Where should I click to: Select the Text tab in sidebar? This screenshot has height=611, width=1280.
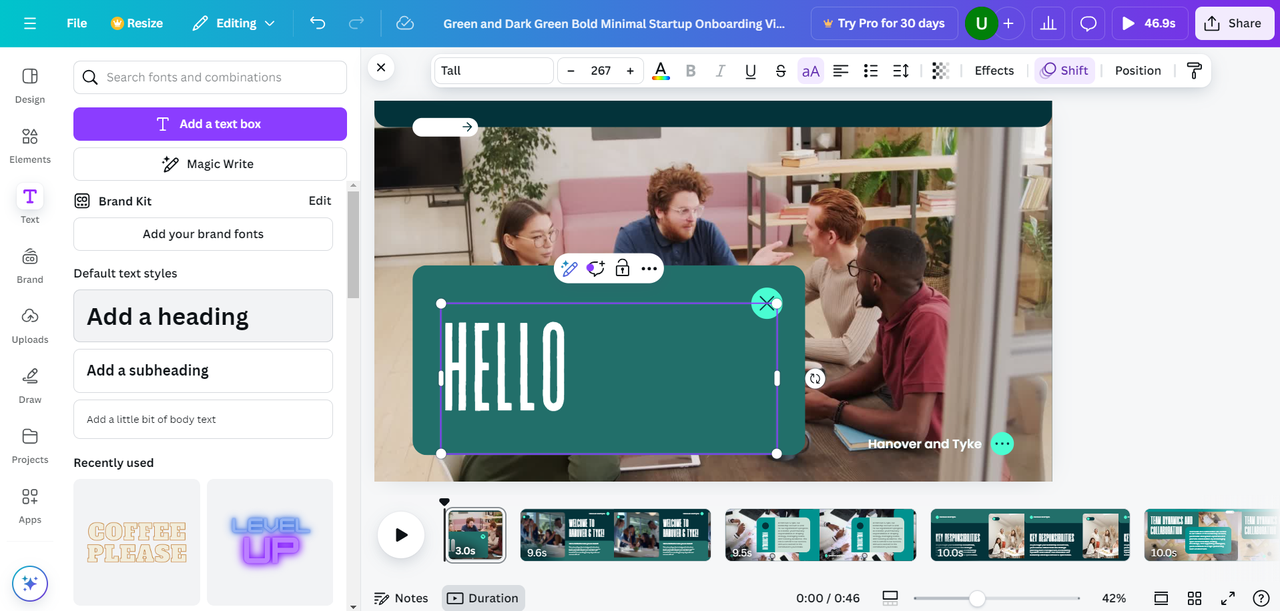coord(30,205)
